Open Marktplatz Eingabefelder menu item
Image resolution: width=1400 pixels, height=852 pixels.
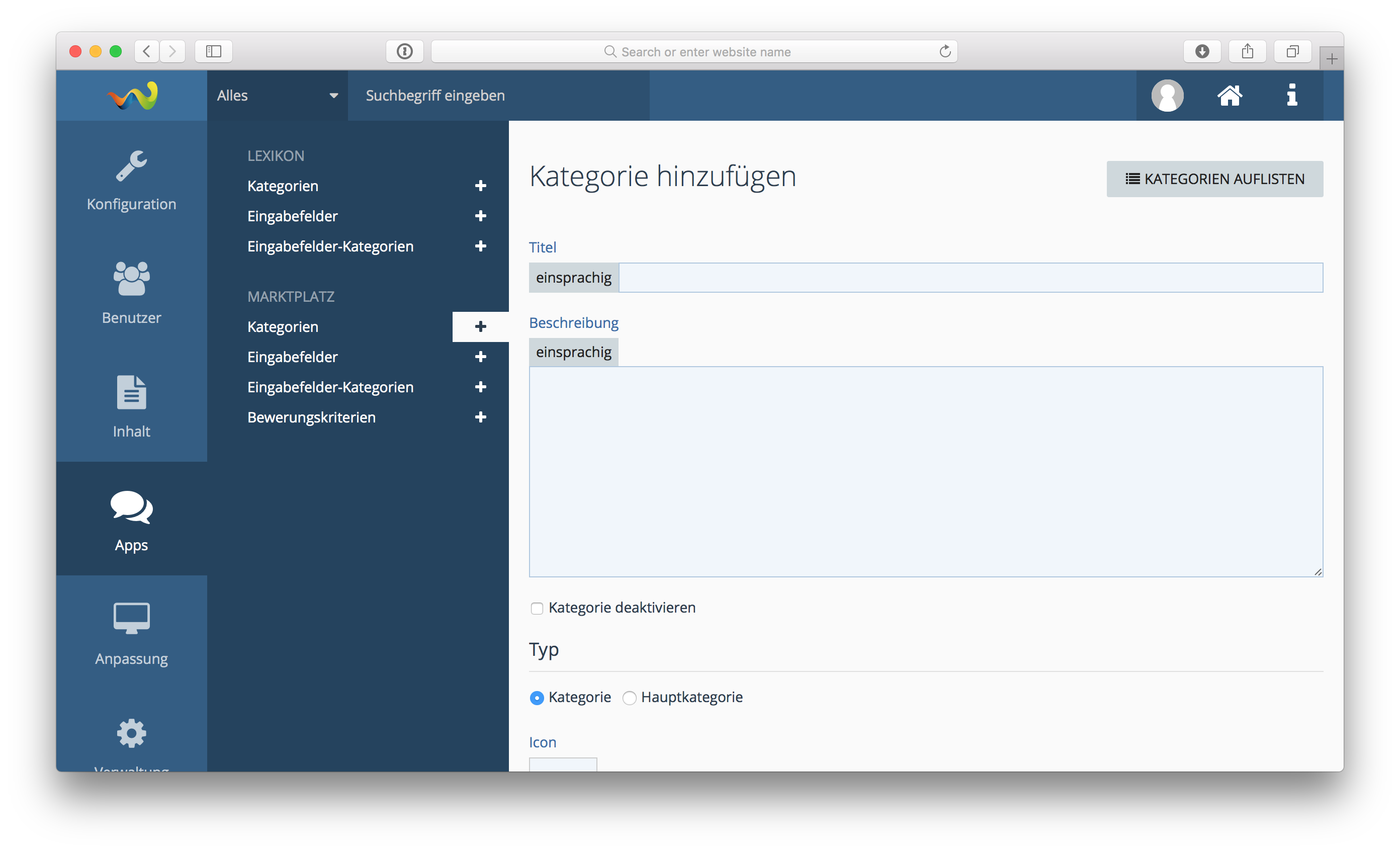tap(292, 357)
